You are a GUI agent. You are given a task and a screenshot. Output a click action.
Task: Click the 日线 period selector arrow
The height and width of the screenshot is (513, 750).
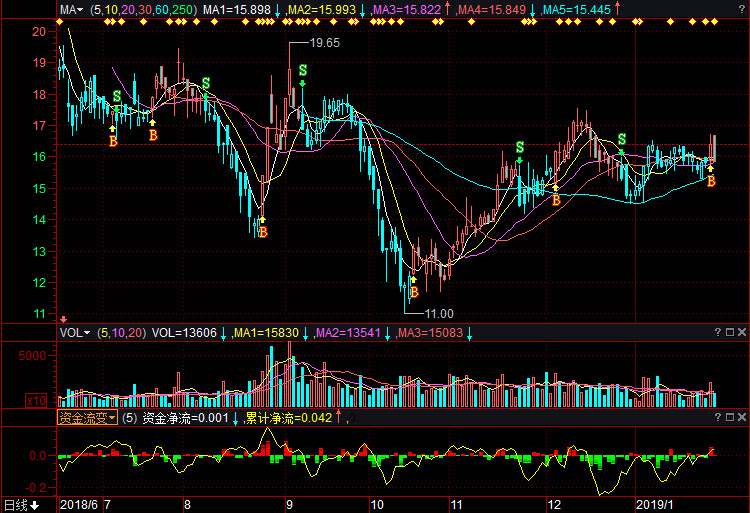[x=34, y=505]
